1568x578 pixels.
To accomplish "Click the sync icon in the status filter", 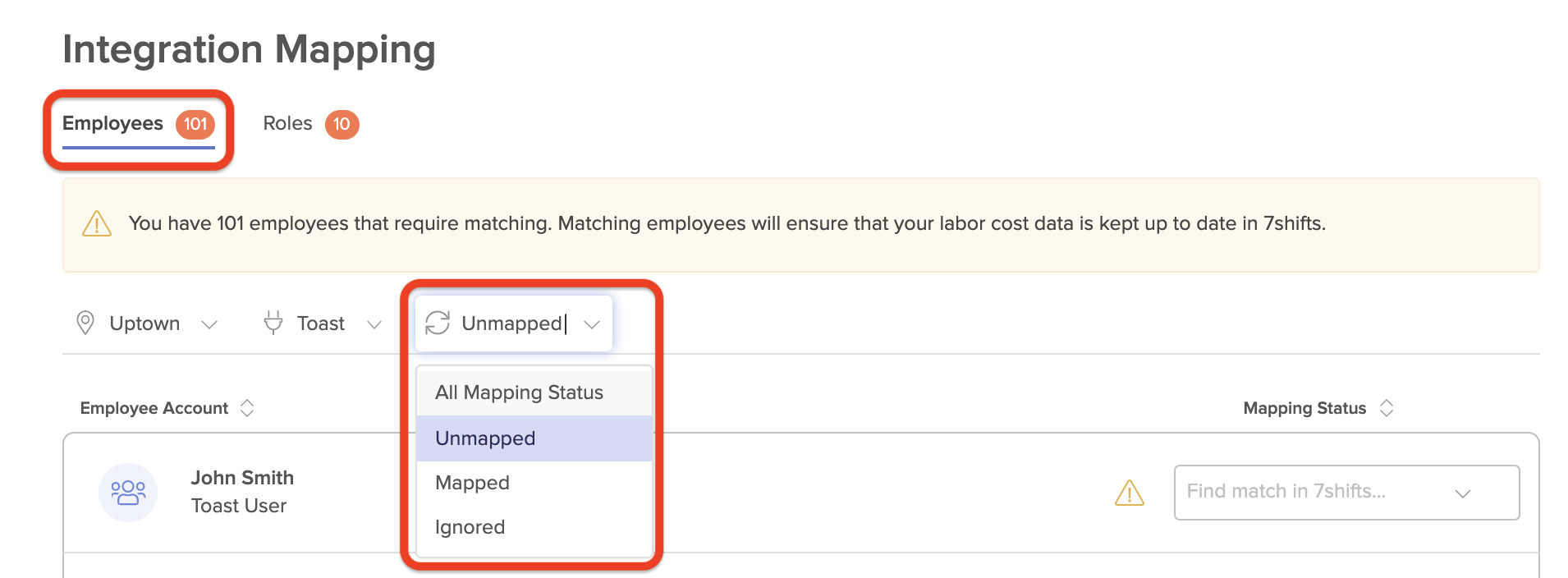I will (x=437, y=323).
